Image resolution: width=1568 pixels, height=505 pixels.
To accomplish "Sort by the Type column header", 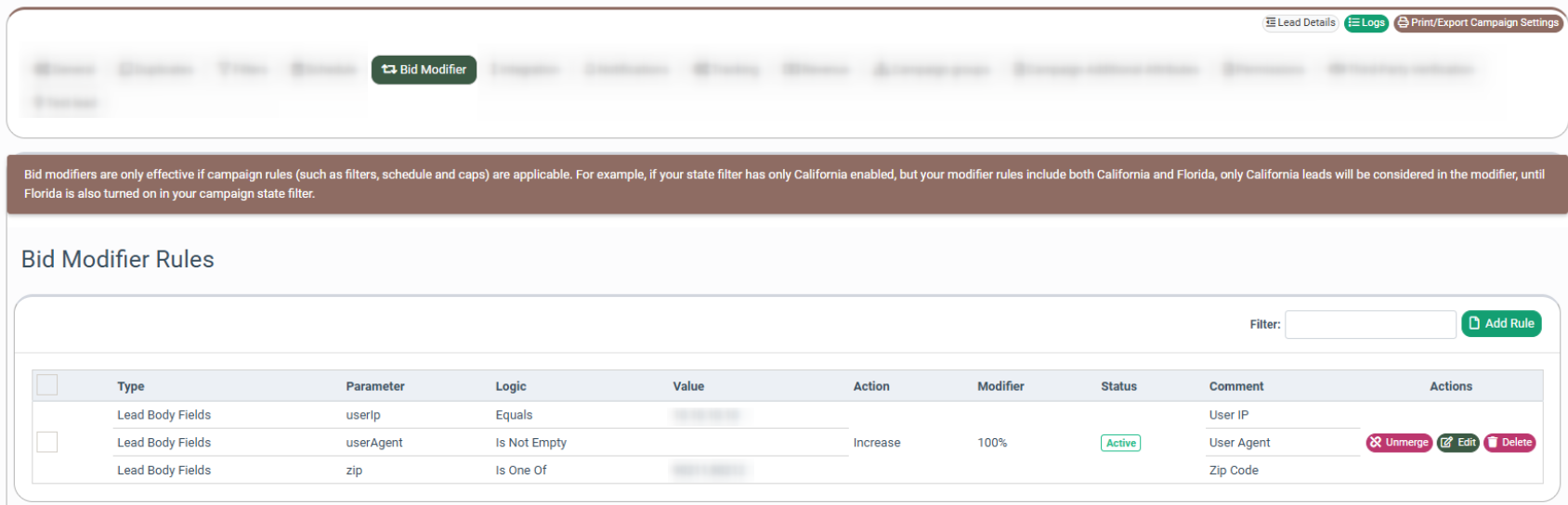I will pos(131,386).
